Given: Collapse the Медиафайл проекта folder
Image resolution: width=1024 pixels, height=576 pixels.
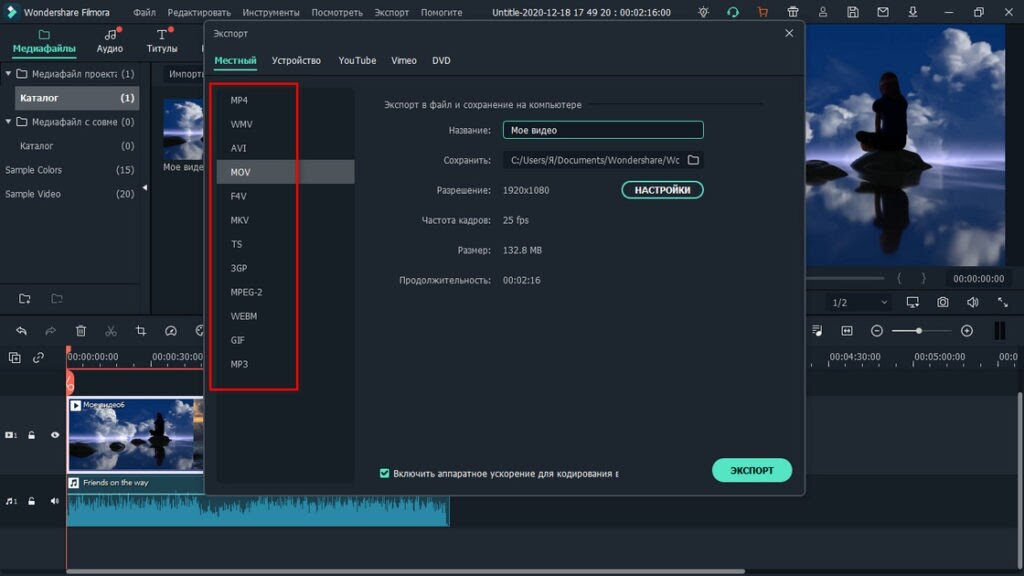Looking at the screenshot, I should pos(8,74).
